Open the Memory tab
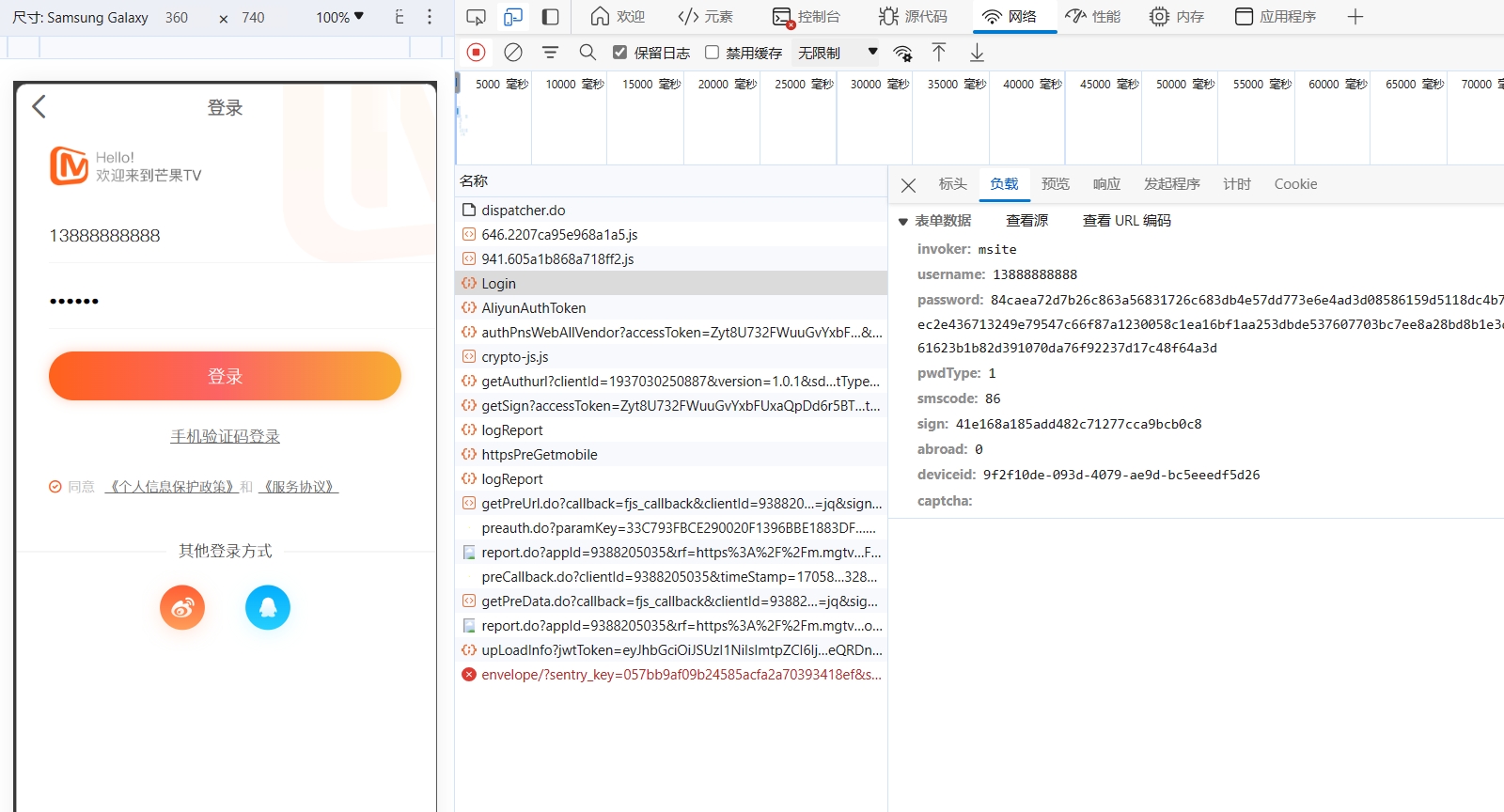Viewport: 1504px width, 812px height. [1177, 17]
